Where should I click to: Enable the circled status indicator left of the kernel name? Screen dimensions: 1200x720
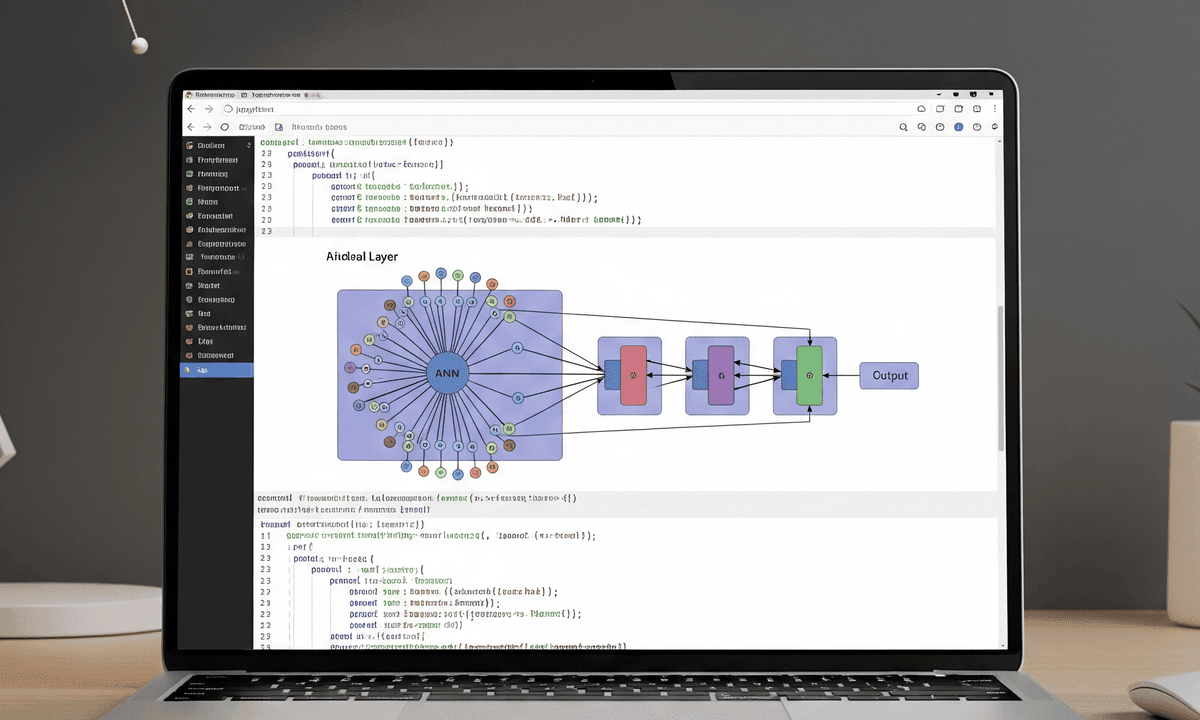(224, 127)
